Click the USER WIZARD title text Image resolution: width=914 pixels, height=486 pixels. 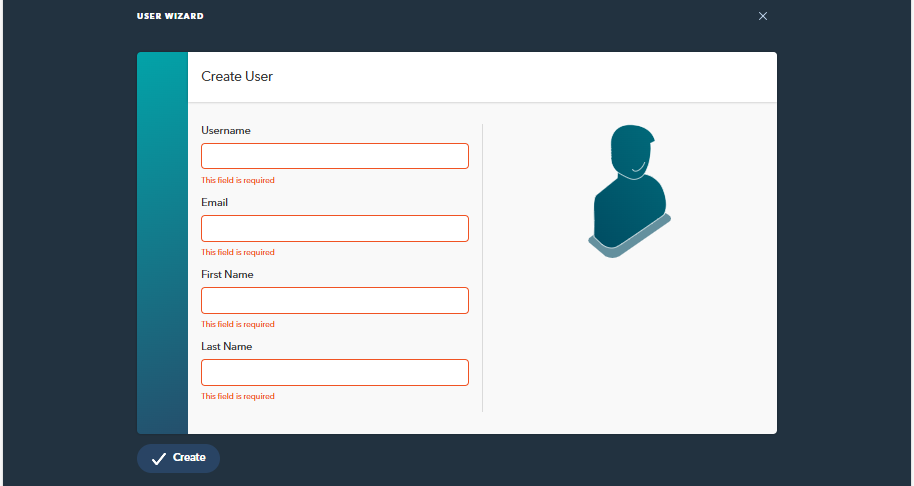pos(170,16)
